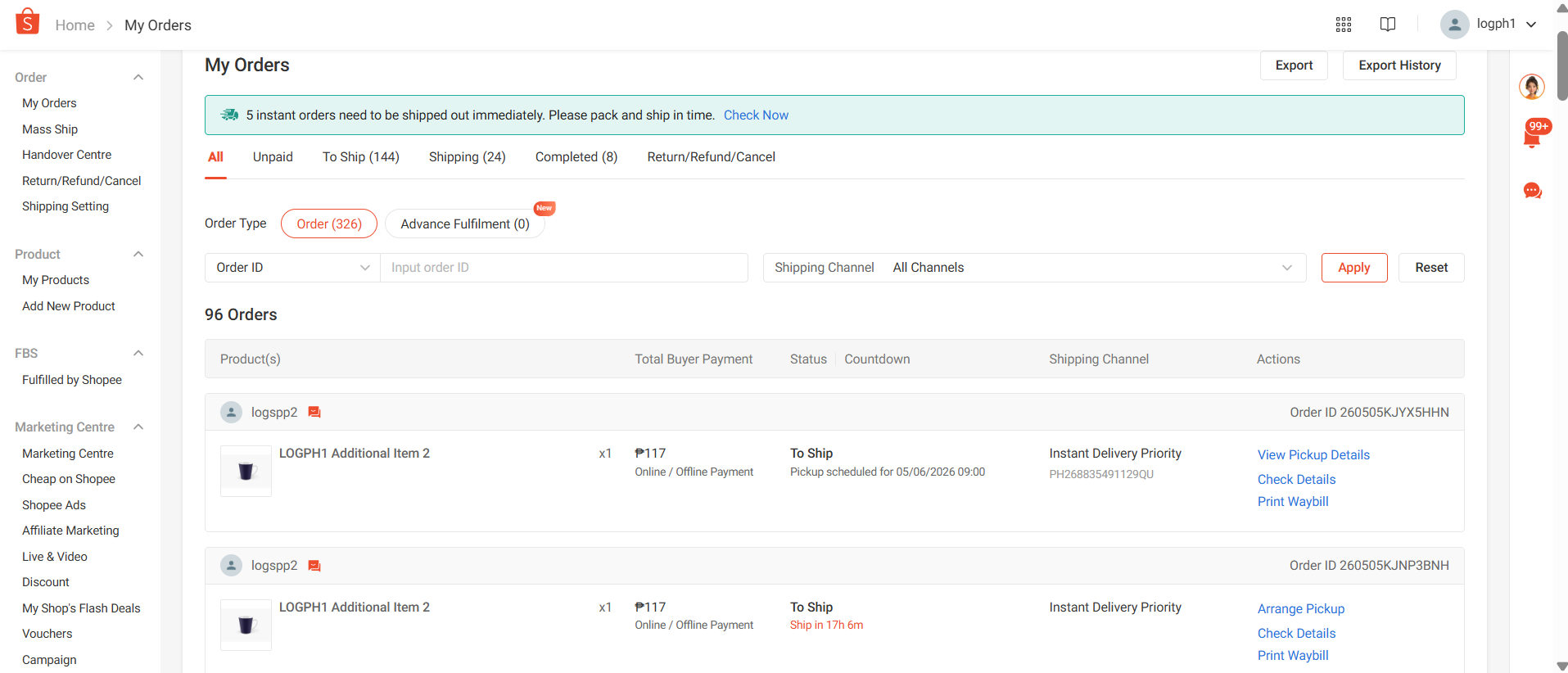
Task: Open the apps grid menu icon
Action: pos(1344,25)
